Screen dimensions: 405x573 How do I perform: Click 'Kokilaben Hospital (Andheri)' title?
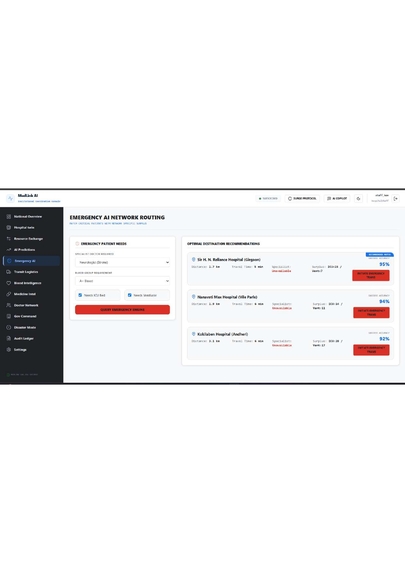(x=223, y=334)
